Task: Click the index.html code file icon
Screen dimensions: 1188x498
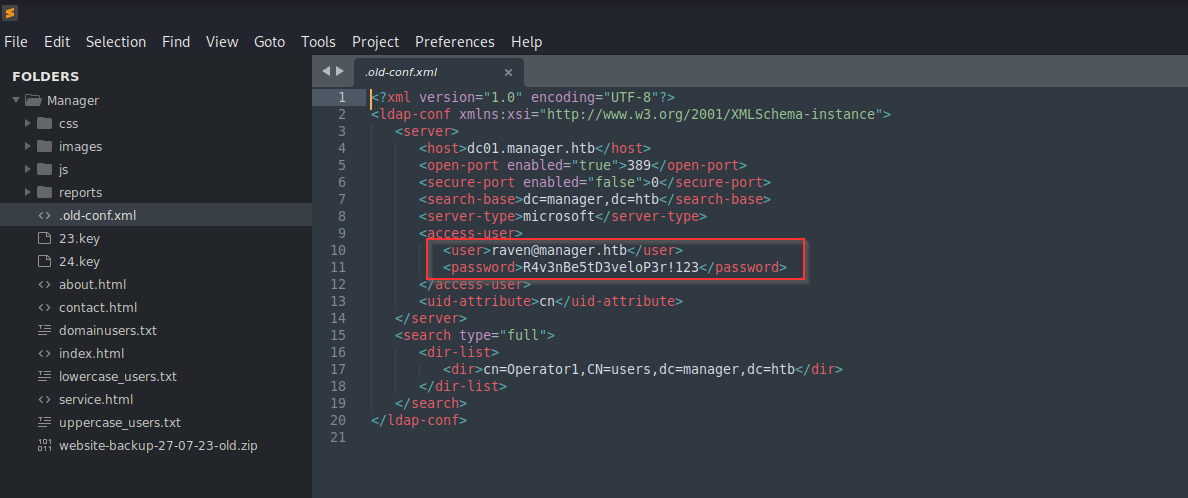Action: click(x=44, y=354)
